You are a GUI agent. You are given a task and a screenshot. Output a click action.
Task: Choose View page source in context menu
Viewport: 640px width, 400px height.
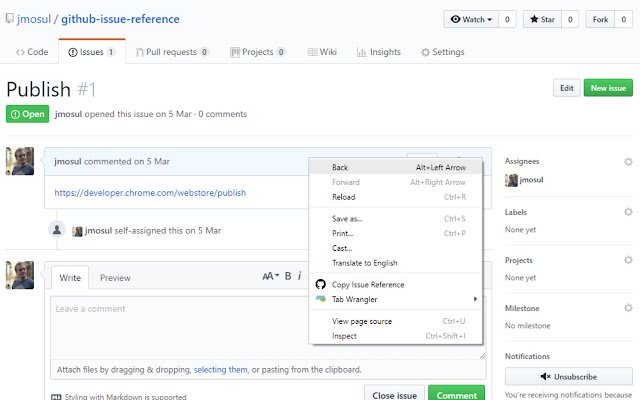click(396, 321)
